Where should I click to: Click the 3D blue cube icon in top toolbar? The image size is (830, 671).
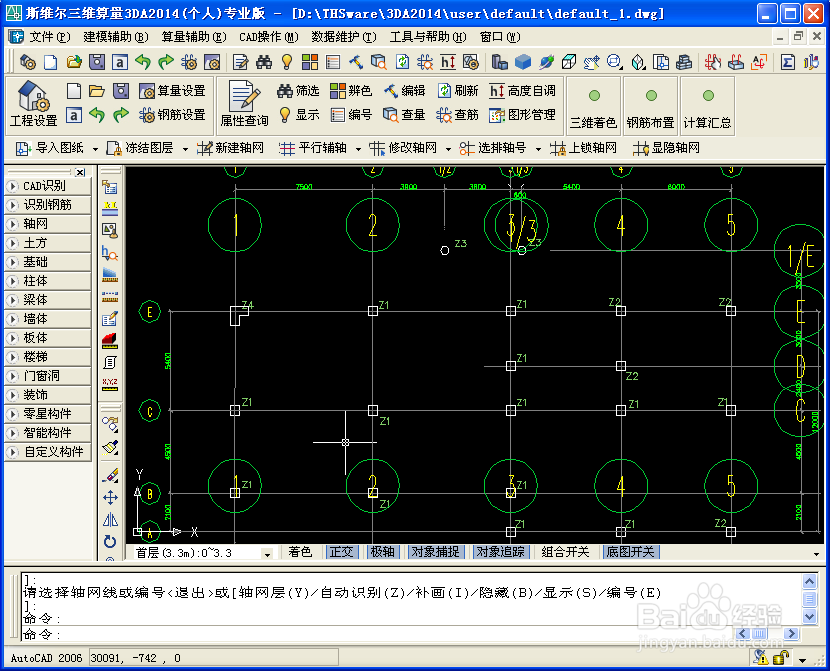click(523, 62)
